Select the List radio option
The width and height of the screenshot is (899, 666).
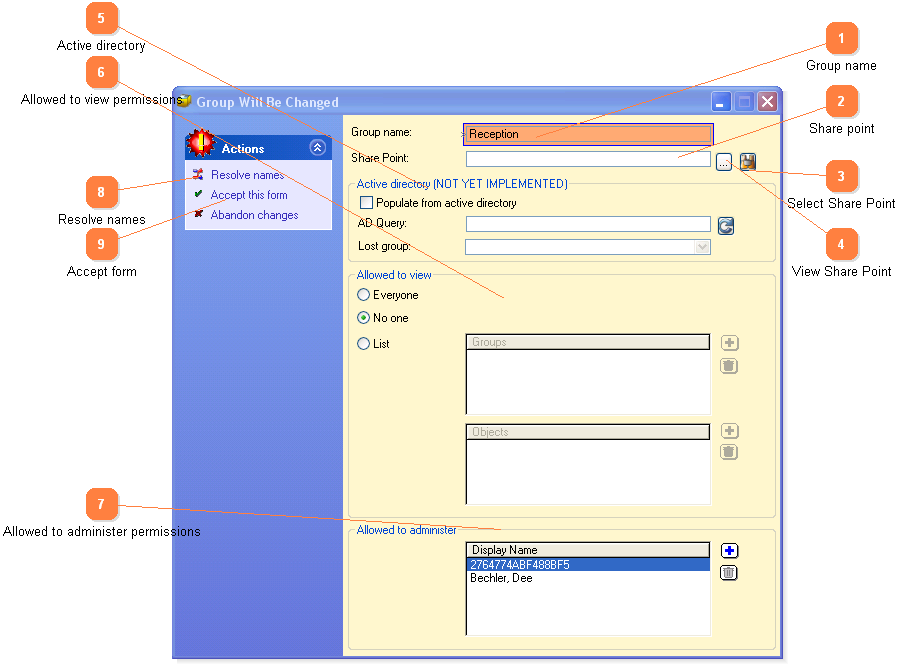tap(363, 343)
